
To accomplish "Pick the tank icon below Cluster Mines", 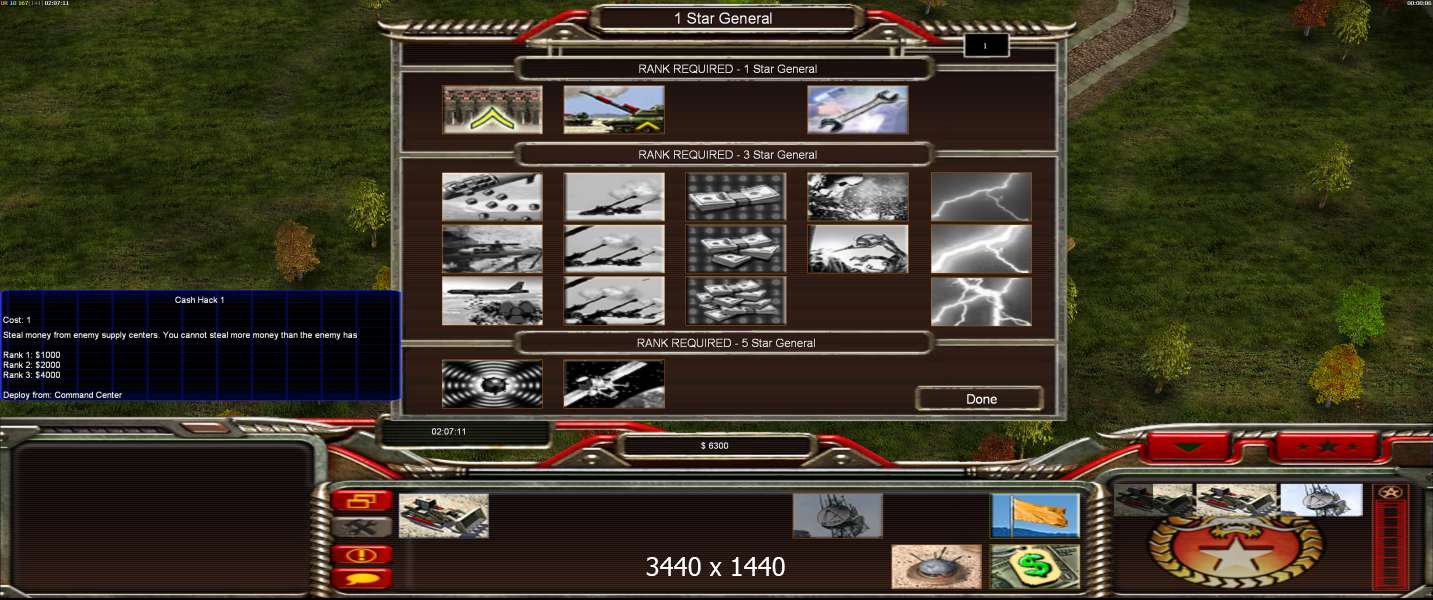I will (x=492, y=249).
